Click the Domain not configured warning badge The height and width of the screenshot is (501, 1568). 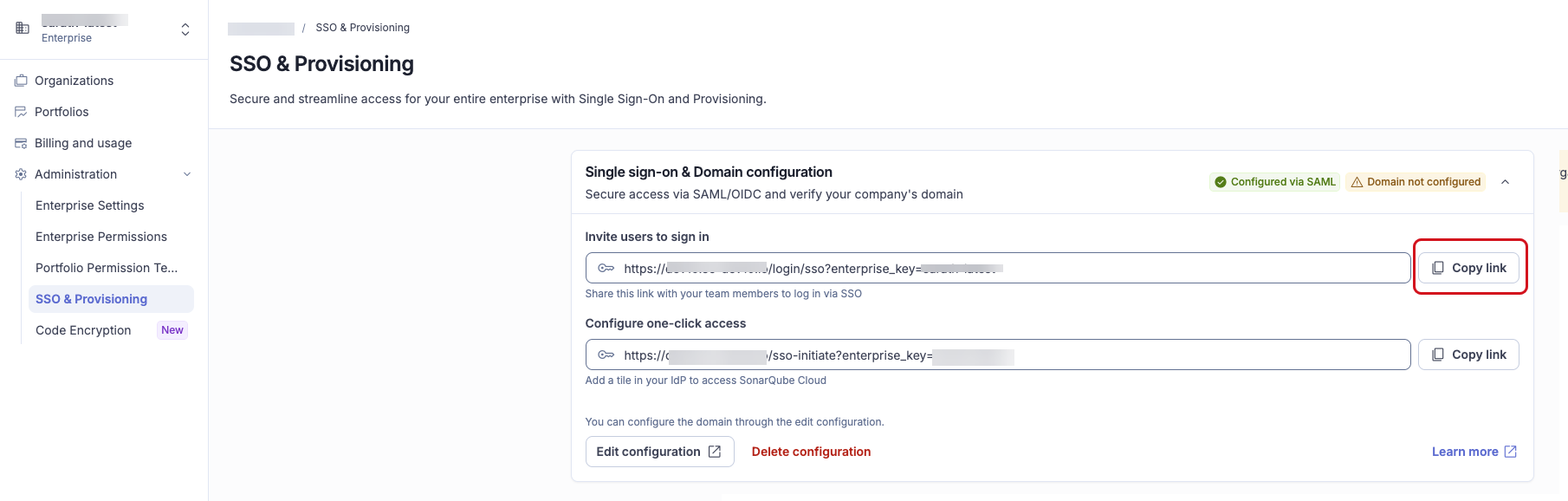1416,182
